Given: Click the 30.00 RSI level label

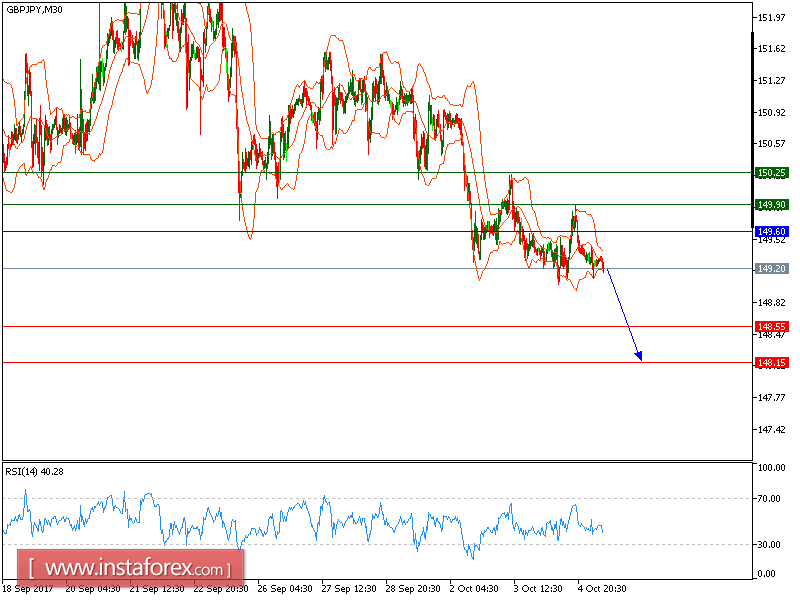Looking at the screenshot, I should point(769,545).
